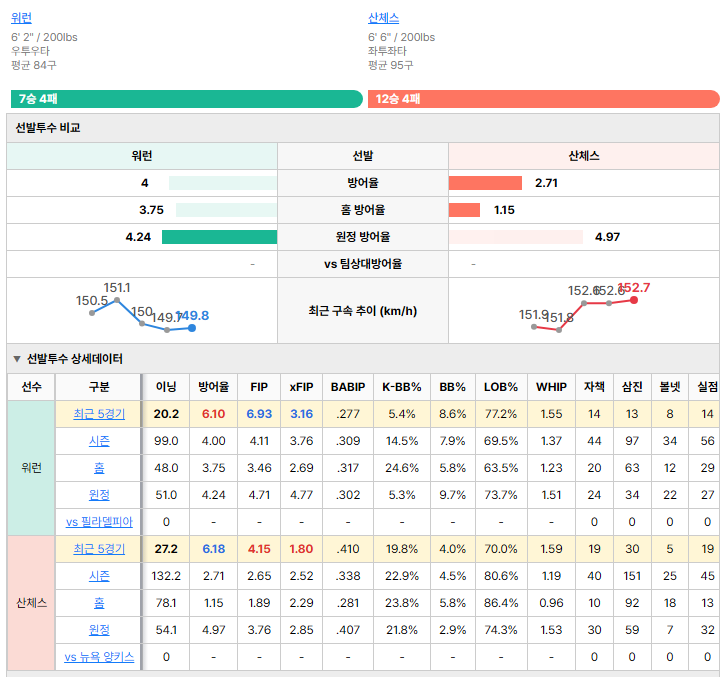Viewport: 726px width, 677px height.
Task: Click the 149.8 latest velocity point for 워런
Action: click(x=192, y=328)
